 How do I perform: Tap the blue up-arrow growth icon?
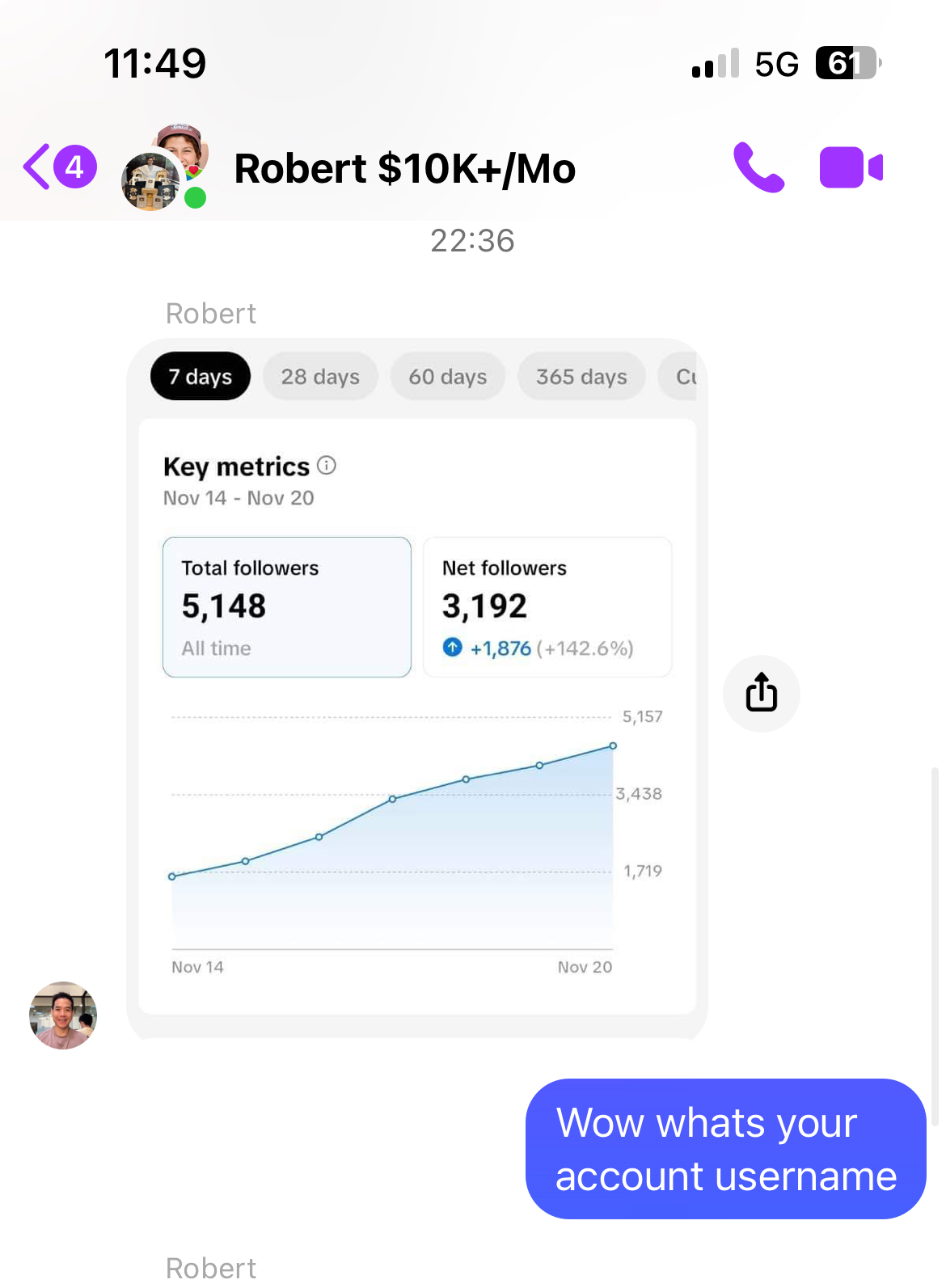(x=453, y=647)
